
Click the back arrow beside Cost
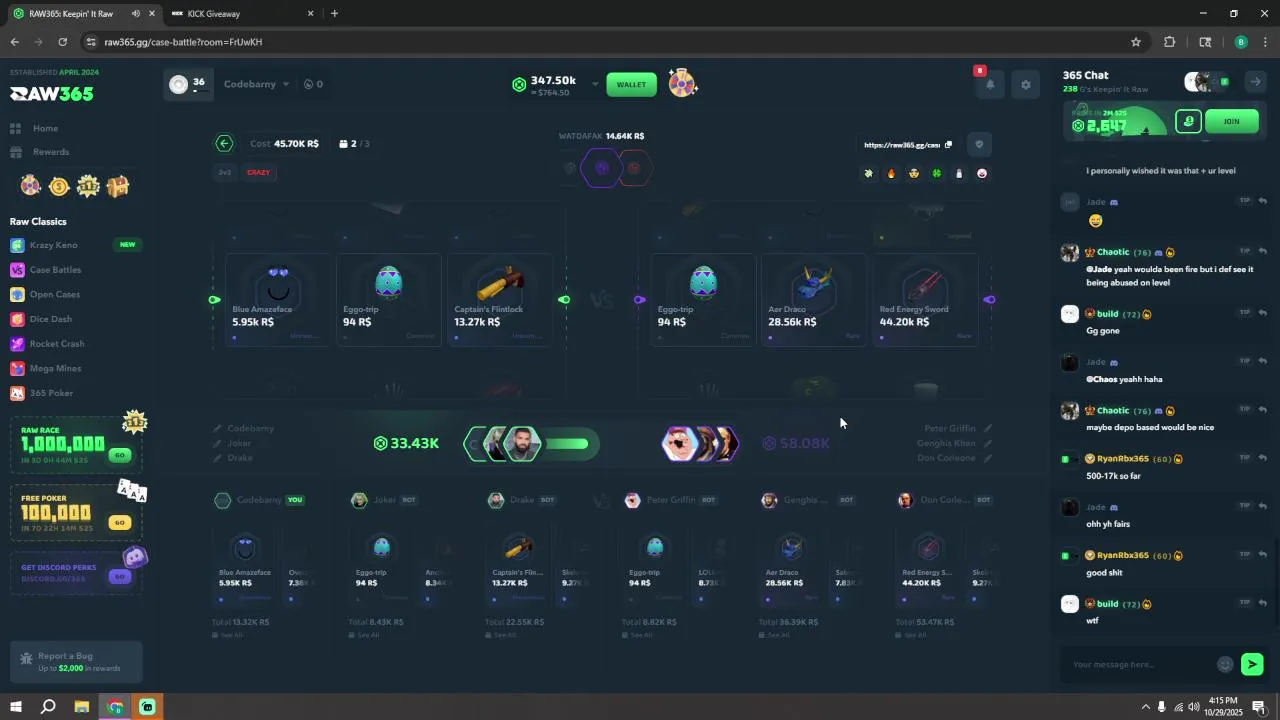[x=224, y=144]
